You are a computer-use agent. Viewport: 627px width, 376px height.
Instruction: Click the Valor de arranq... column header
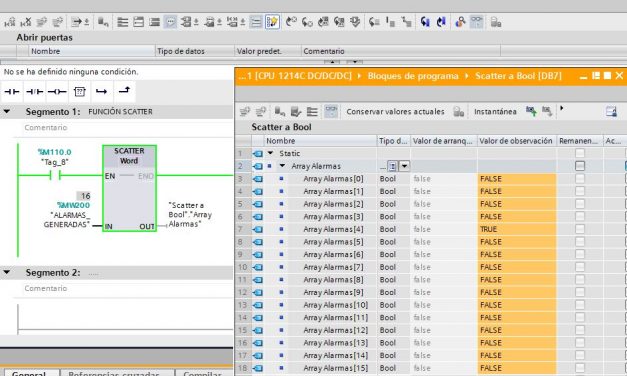tap(443, 141)
